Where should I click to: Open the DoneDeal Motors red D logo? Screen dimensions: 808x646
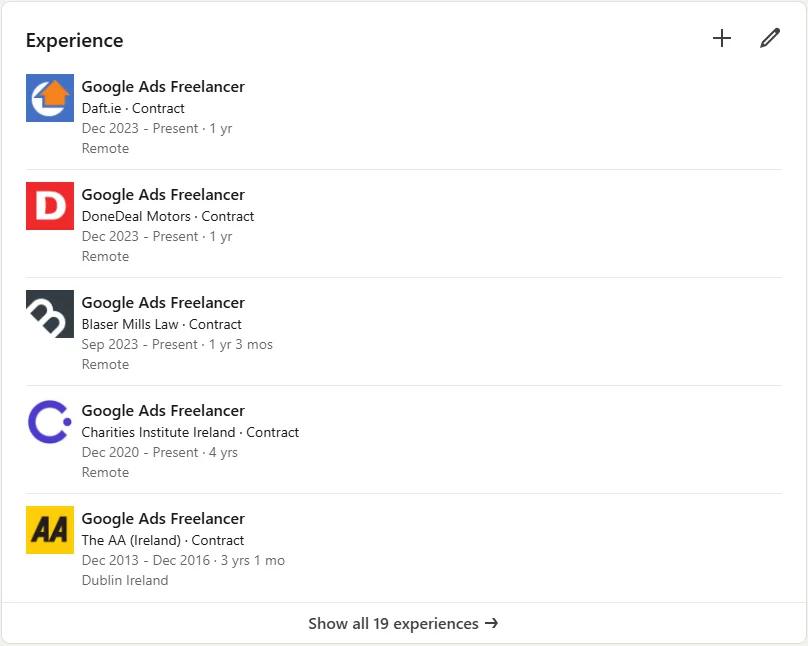point(50,206)
